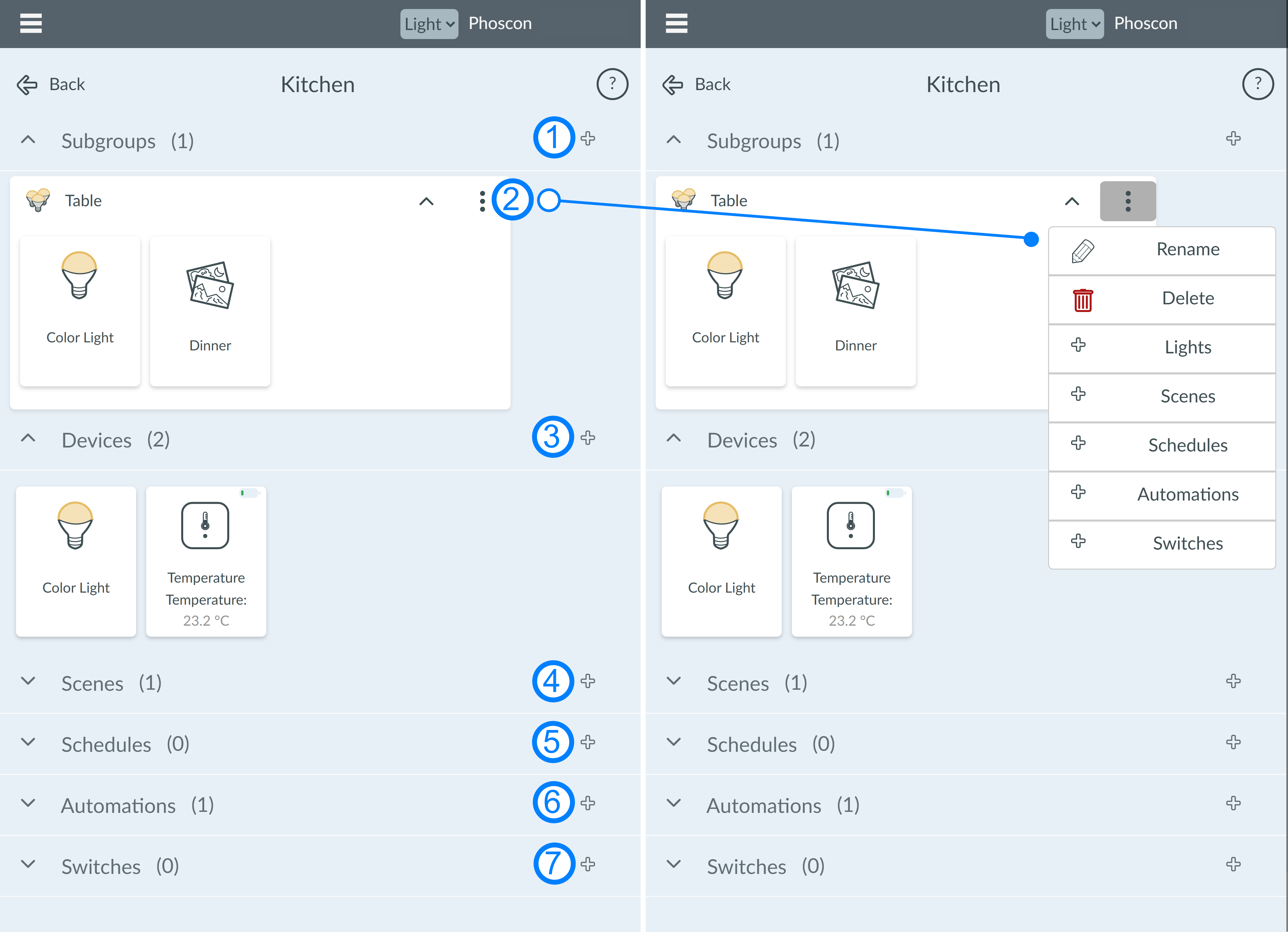This screenshot has width=1288, height=932.
Task: Expand the Automations section in left panel
Action: point(28,803)
